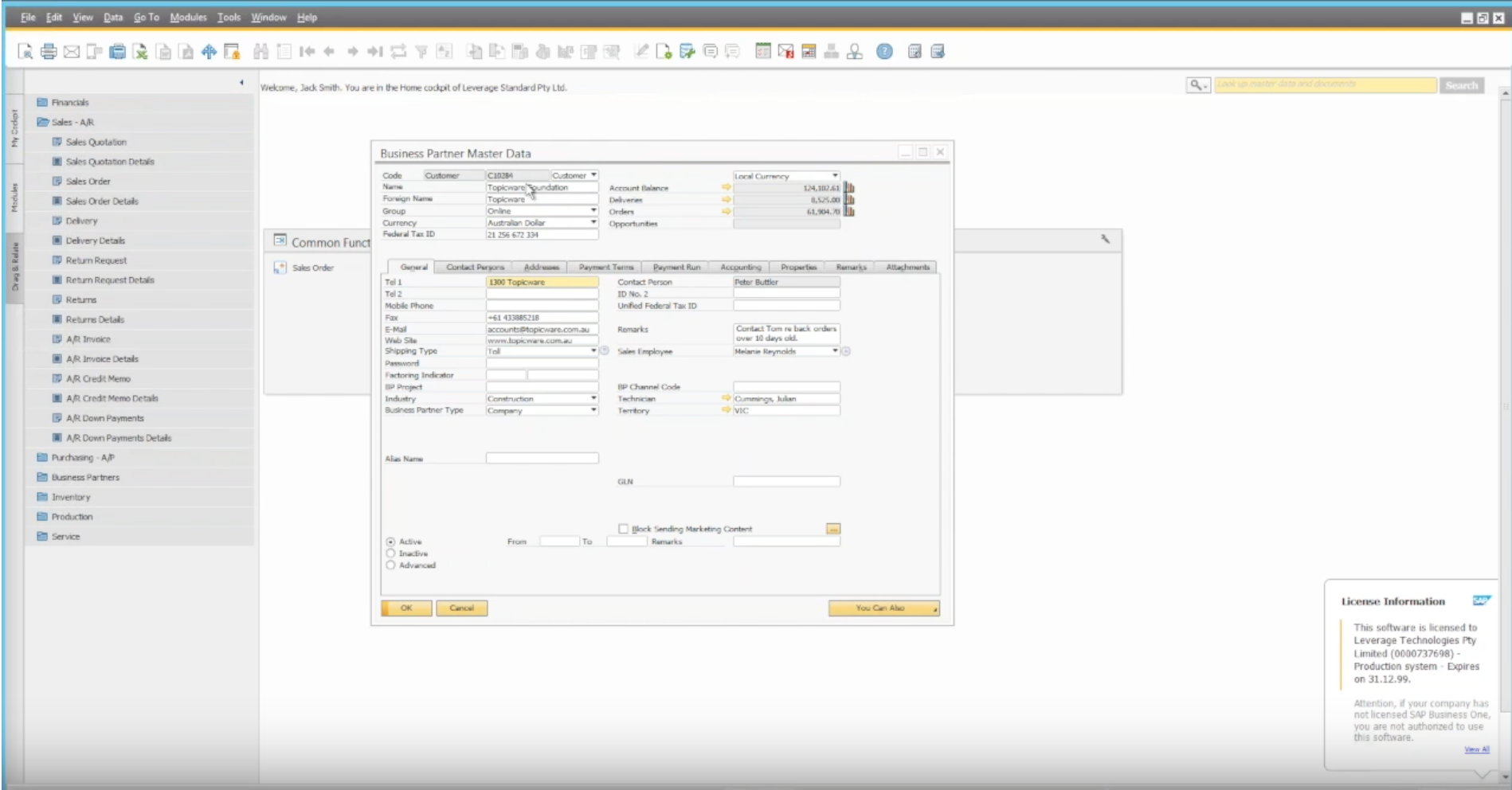Image resolution: width=1512 pixels, height=790 pixels.
Task: Click the search magnifier icon at top right
Action: point(1197,84)
